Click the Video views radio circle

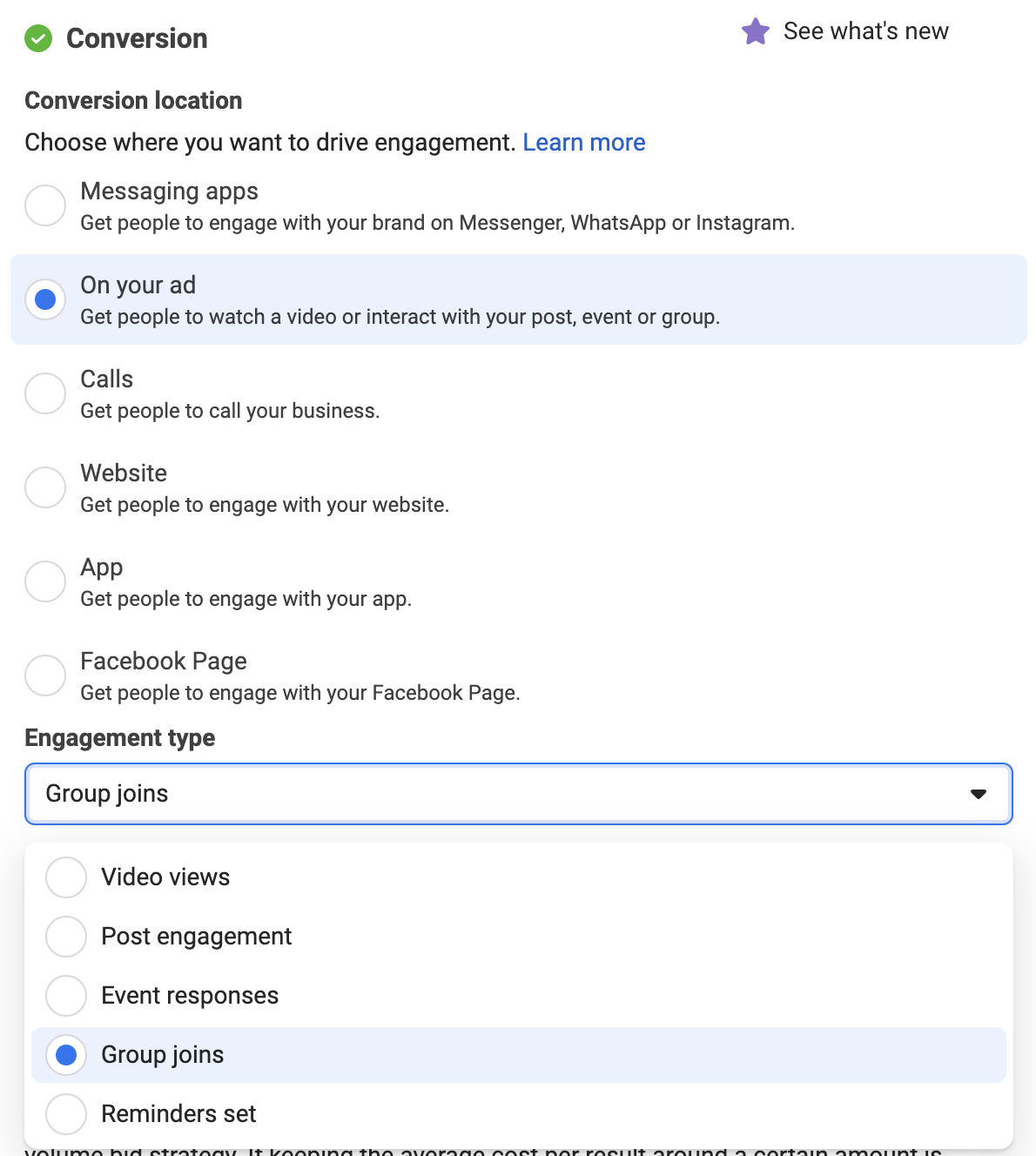pyautogui.click(x=66, y=877)
